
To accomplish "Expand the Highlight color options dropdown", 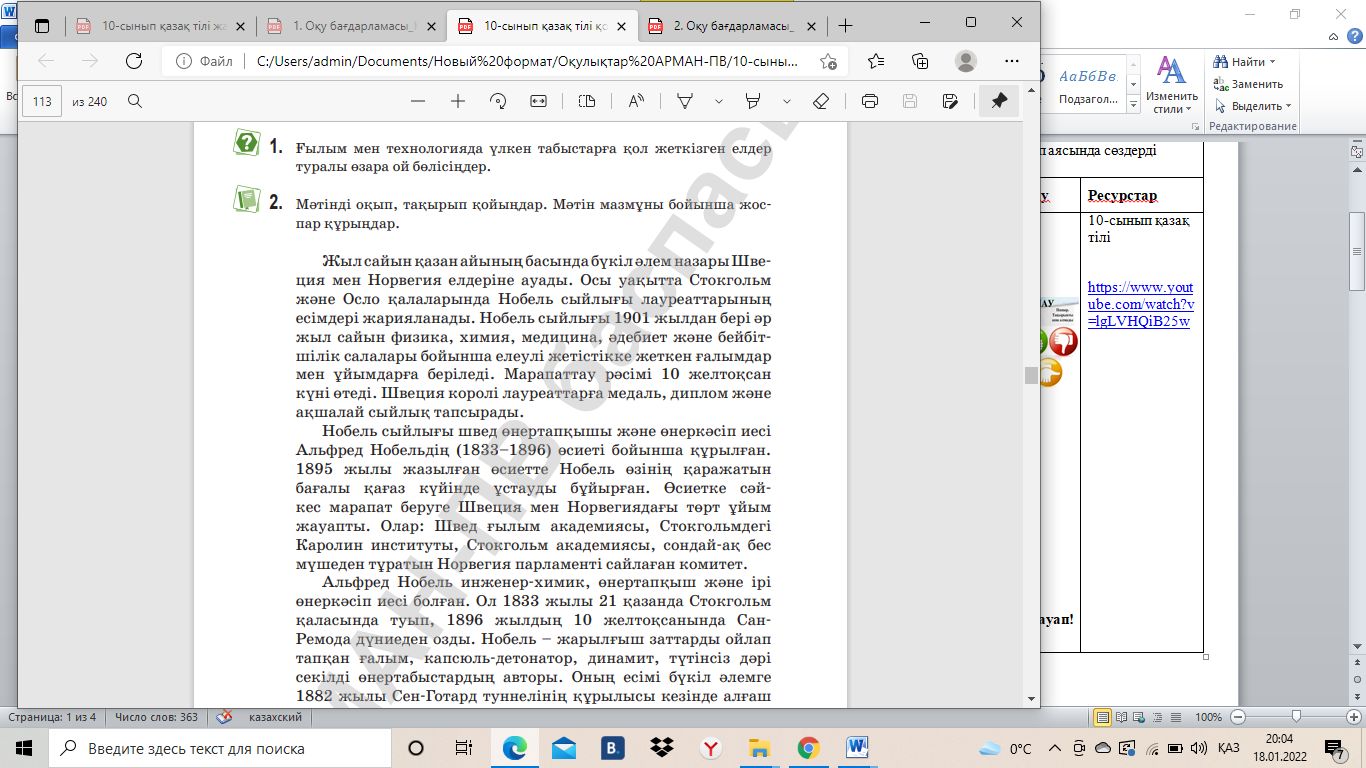I will coord(787,101).
